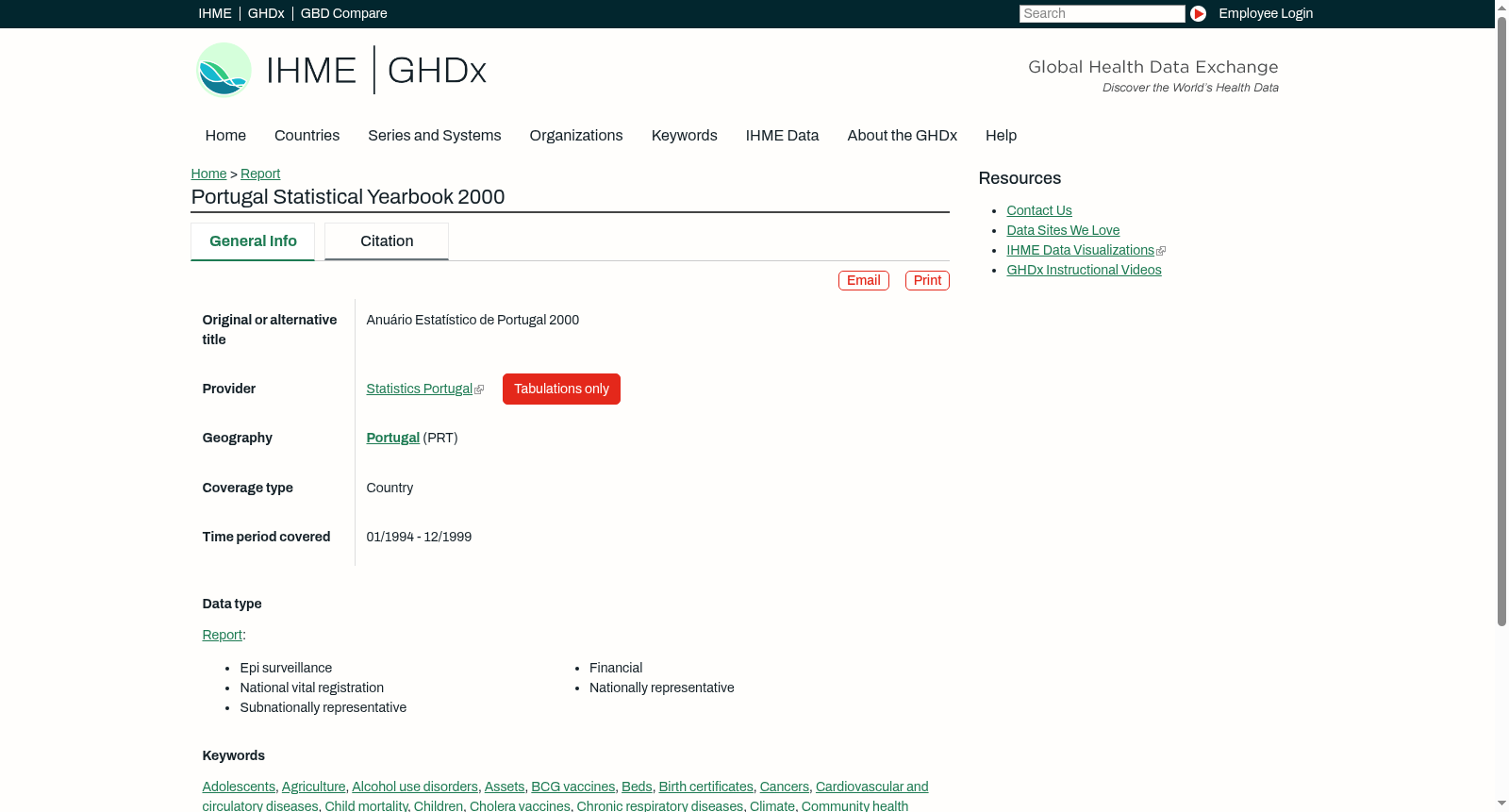Viewport: 1509px width, 812px height.
Task: Open GBD Compare in top bar
Action: point(343,13)
